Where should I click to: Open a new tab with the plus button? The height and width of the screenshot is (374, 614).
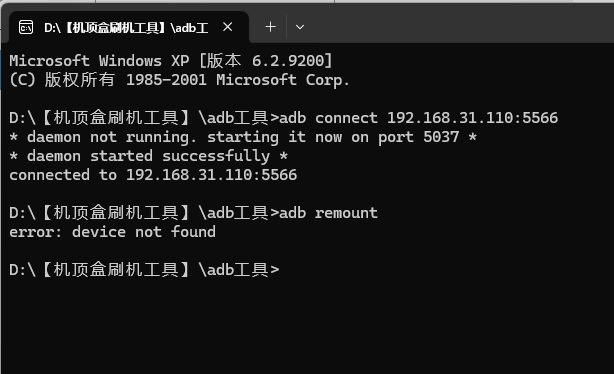(270, 27)
